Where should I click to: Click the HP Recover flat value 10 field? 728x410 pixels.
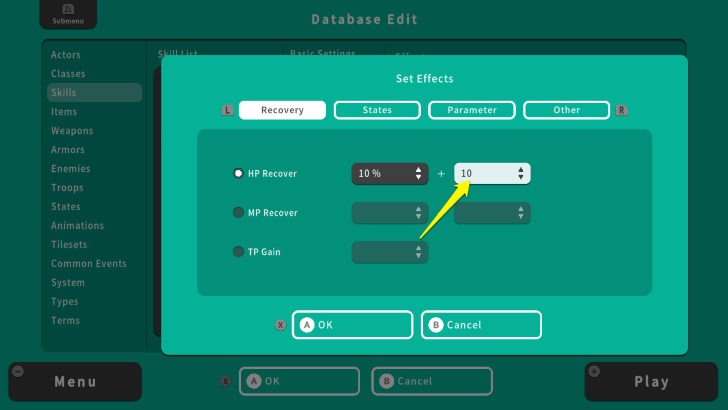click(x=492, y=174)
